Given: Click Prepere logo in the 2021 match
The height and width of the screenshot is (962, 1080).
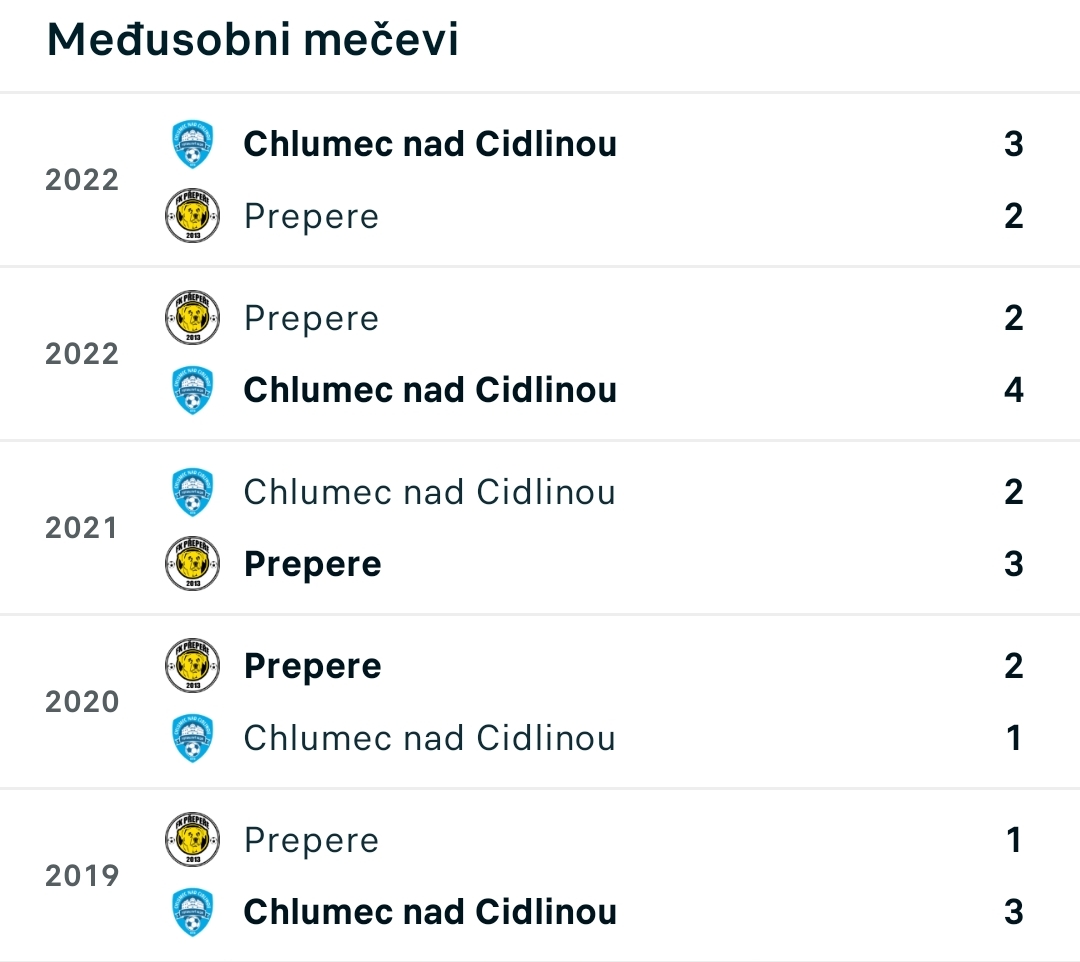Looking at the screenshot, I should click(192, 563).
